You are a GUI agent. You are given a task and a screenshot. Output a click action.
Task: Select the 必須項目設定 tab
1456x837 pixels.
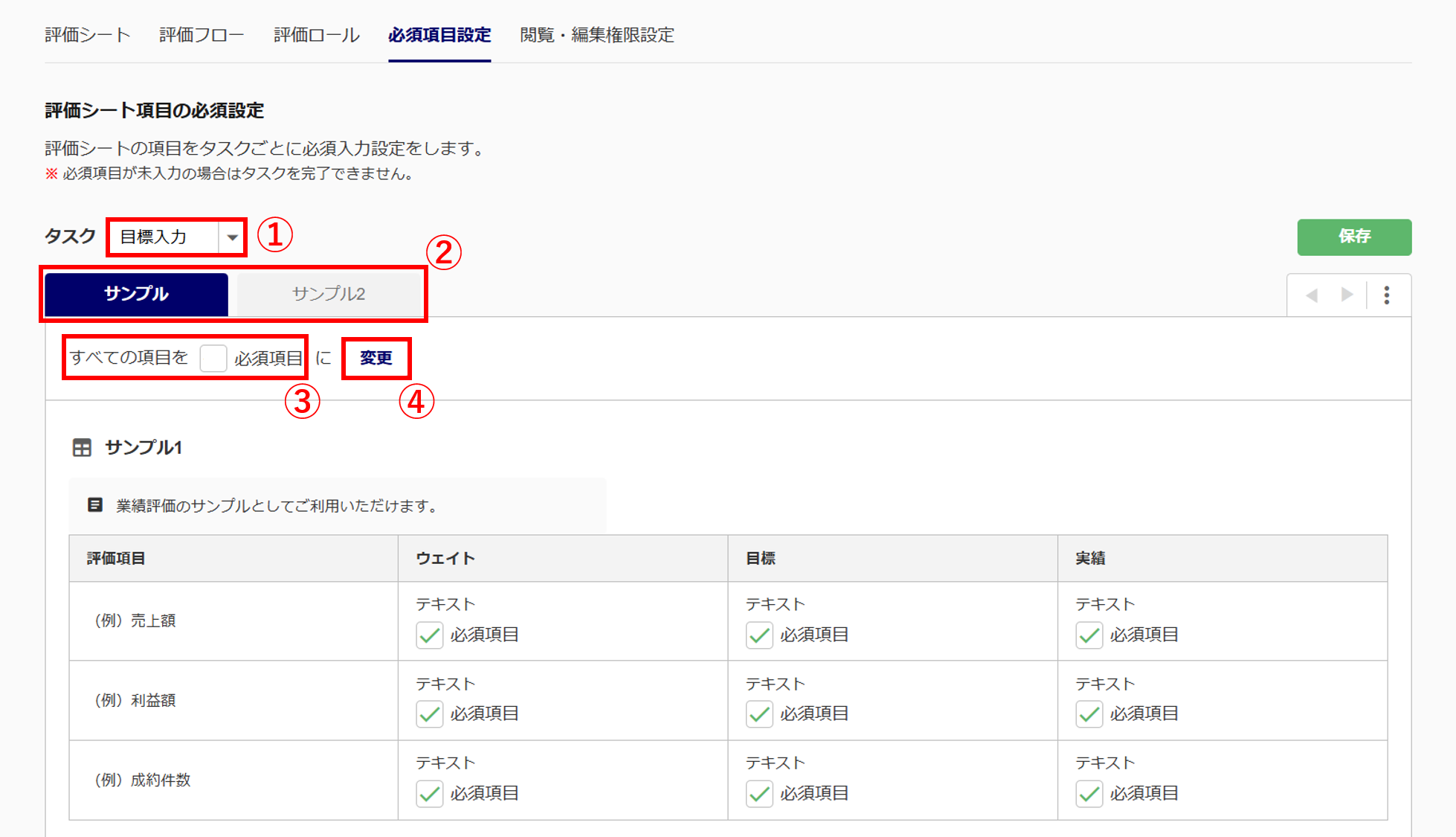439,35
